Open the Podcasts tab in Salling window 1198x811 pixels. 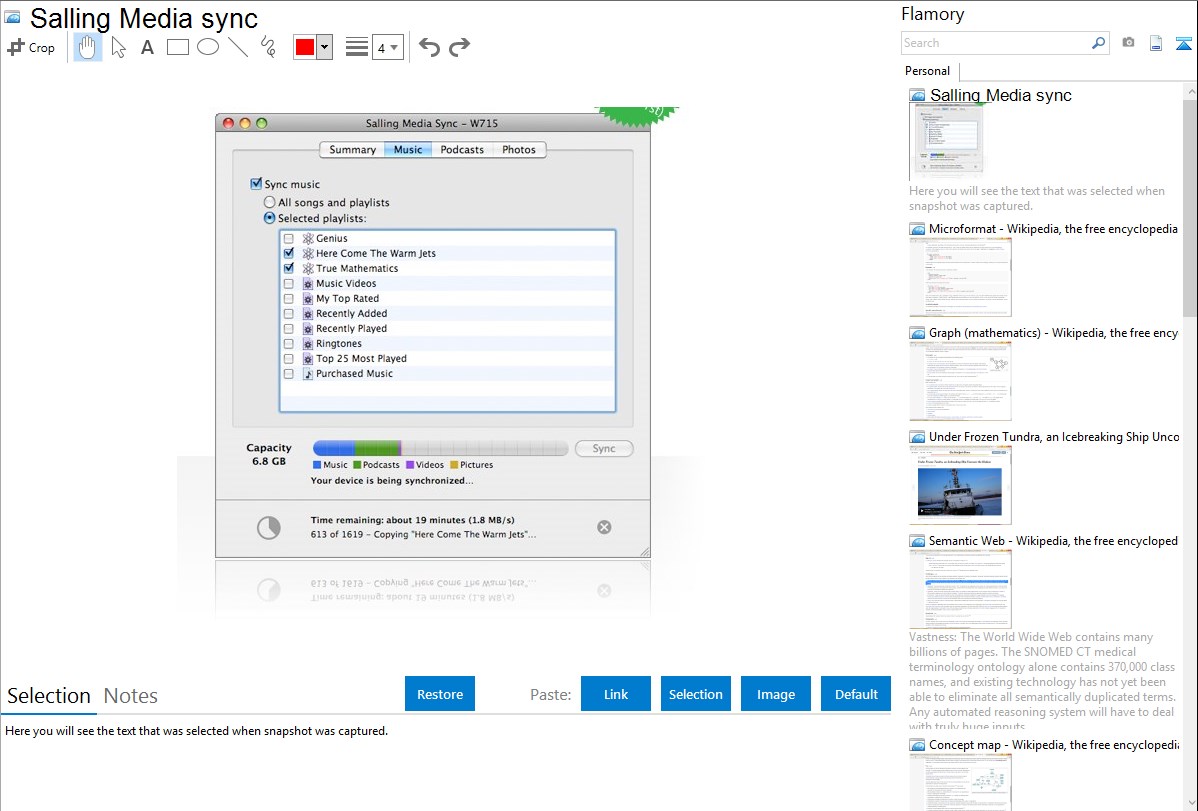[461, 150]
